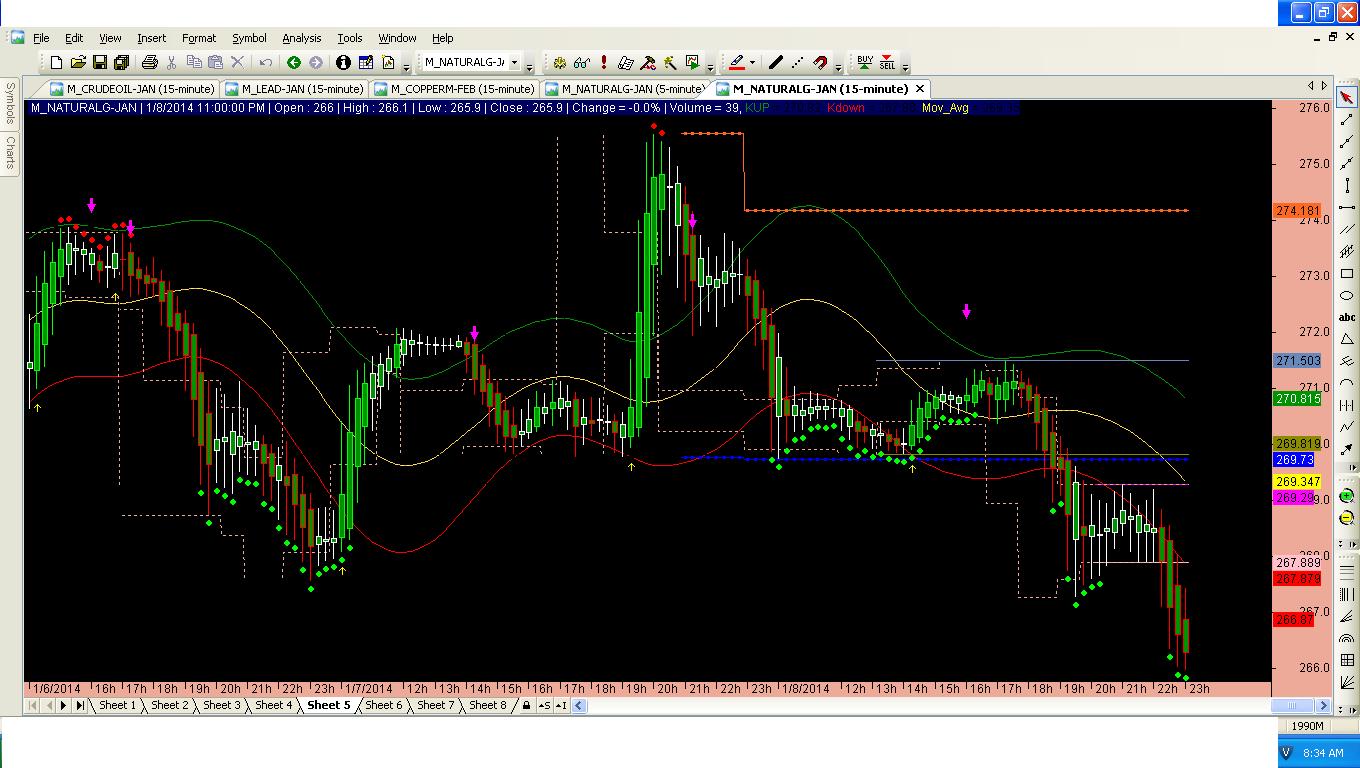The width and height of the screenshot is (1360, 768).
Task: Toggle the S button beside sheet tabs
Action: [544, 705]
